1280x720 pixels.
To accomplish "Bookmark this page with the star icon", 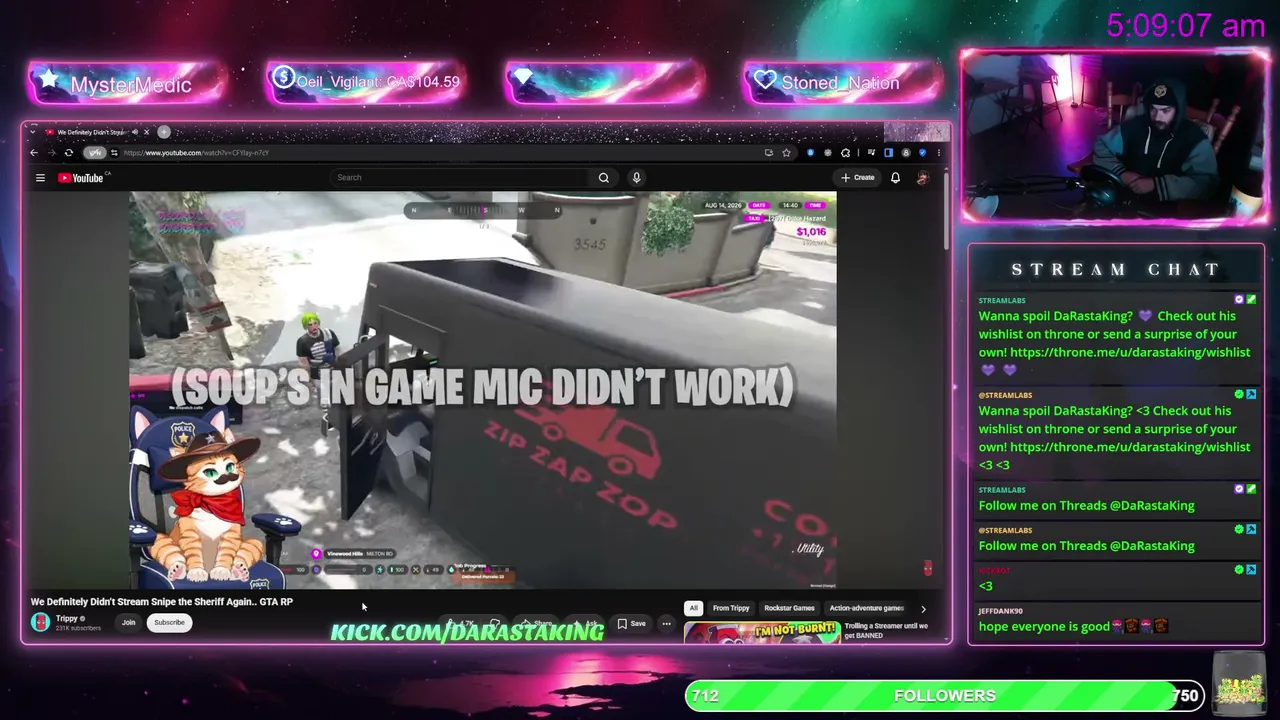I will [786, 153].
